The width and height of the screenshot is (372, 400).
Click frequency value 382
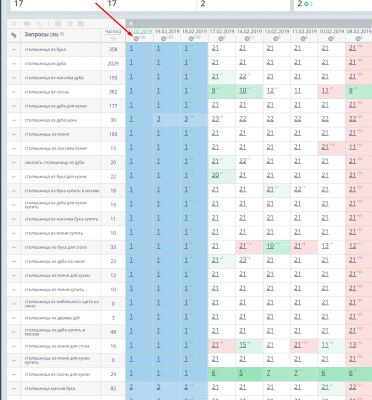click(113, 92)
